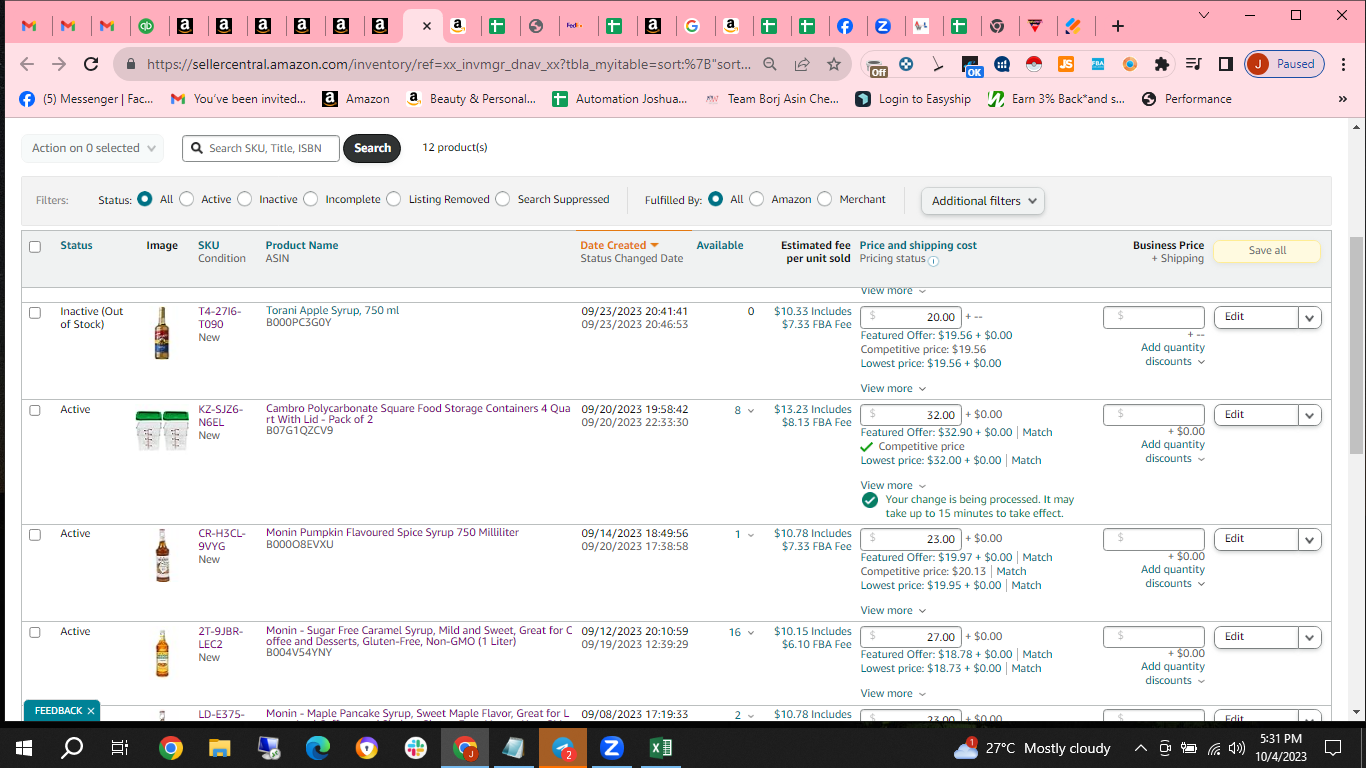Open Microsoft Edge from the taskbar

pyautogui.click(x=318, y=748)
